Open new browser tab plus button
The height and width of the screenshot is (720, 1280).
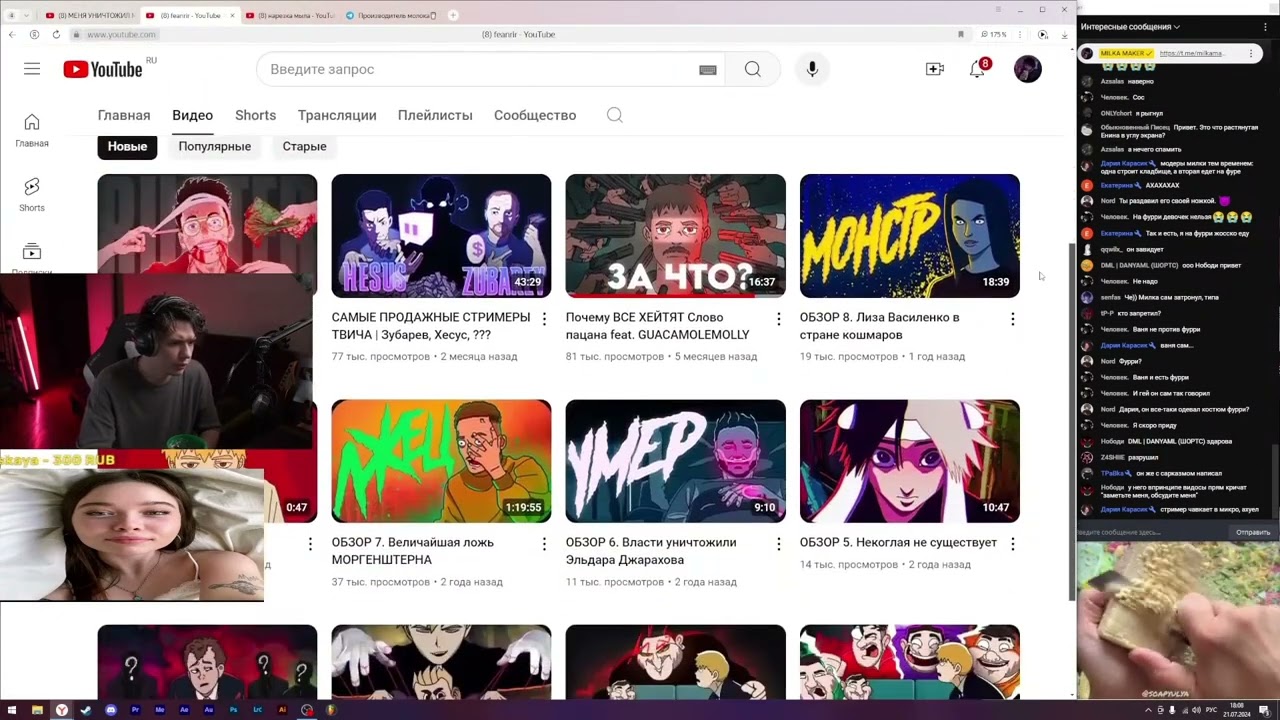453,15
